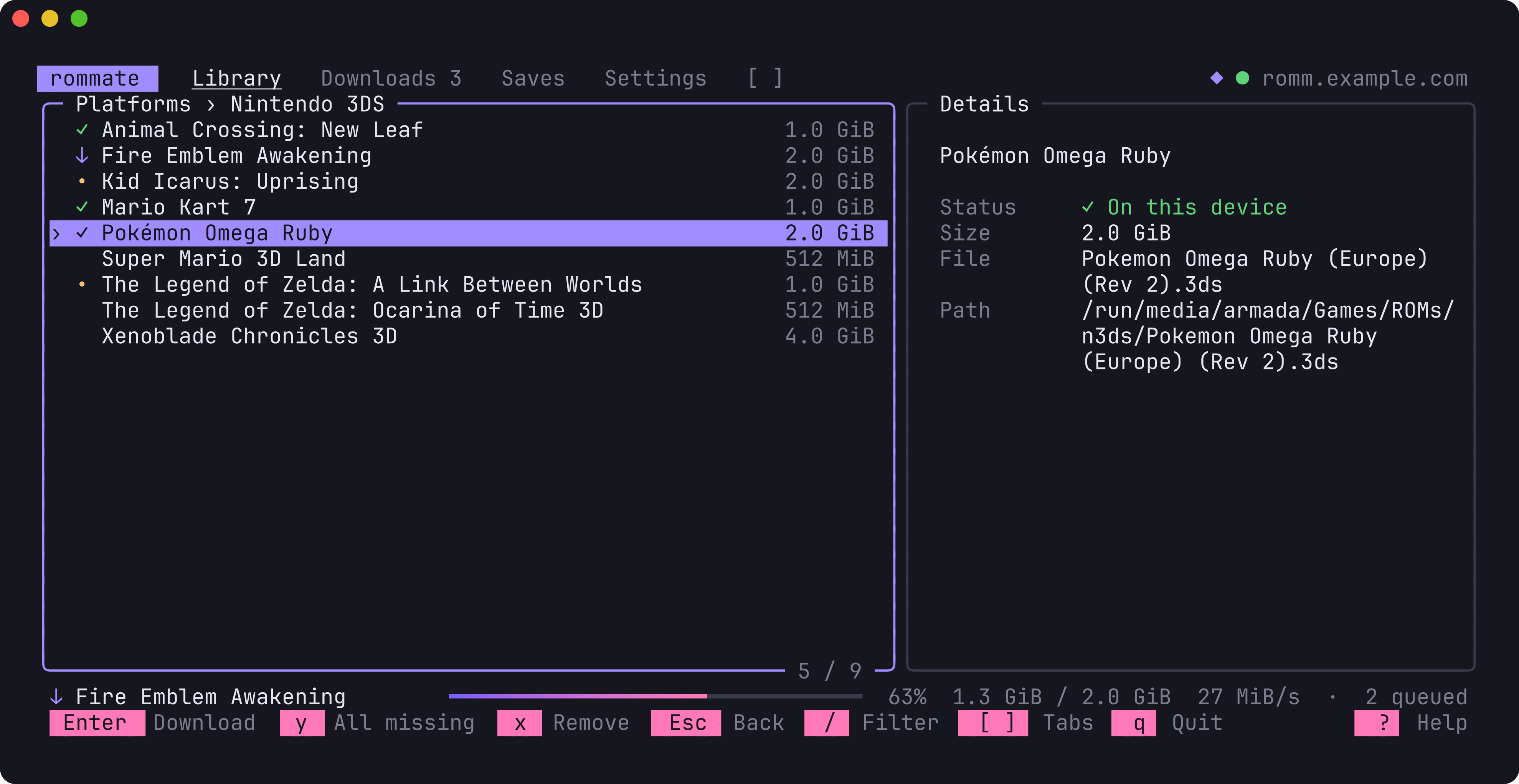Select Xenoblade Chronicles 3D row
The height and width of the screenshot is (784, 1519).
(x=468, y=336)
